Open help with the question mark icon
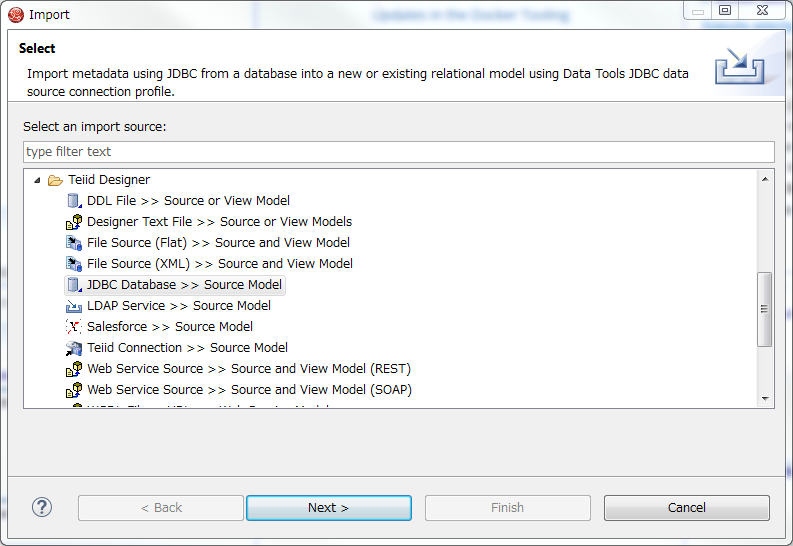The width and height of the screenshot is (793, 546). [x=42, y=507]
